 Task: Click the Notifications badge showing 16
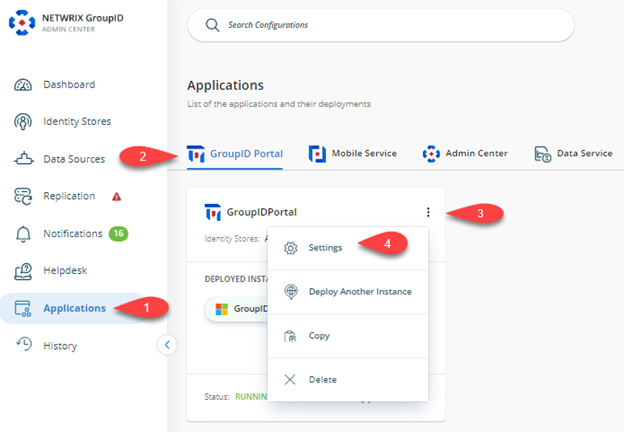tap(119, 233)
